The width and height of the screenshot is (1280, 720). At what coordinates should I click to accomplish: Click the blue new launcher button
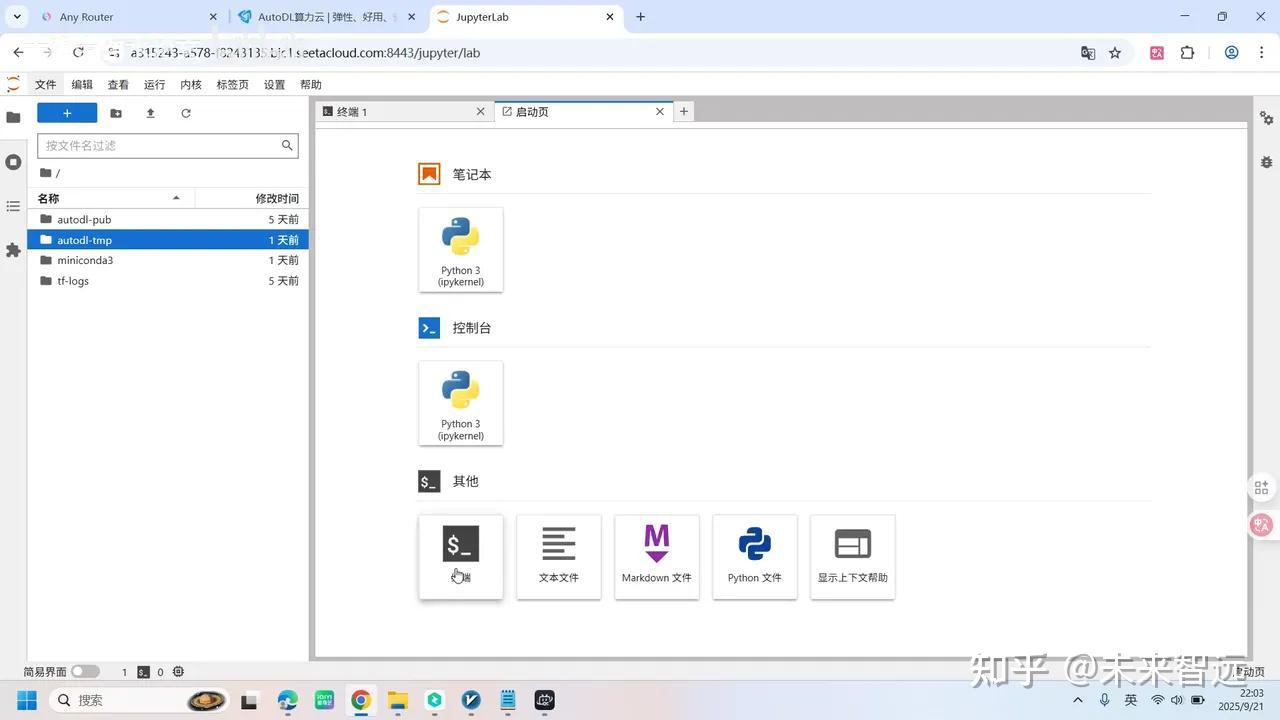pyautogui.click(x=67, y=113)
